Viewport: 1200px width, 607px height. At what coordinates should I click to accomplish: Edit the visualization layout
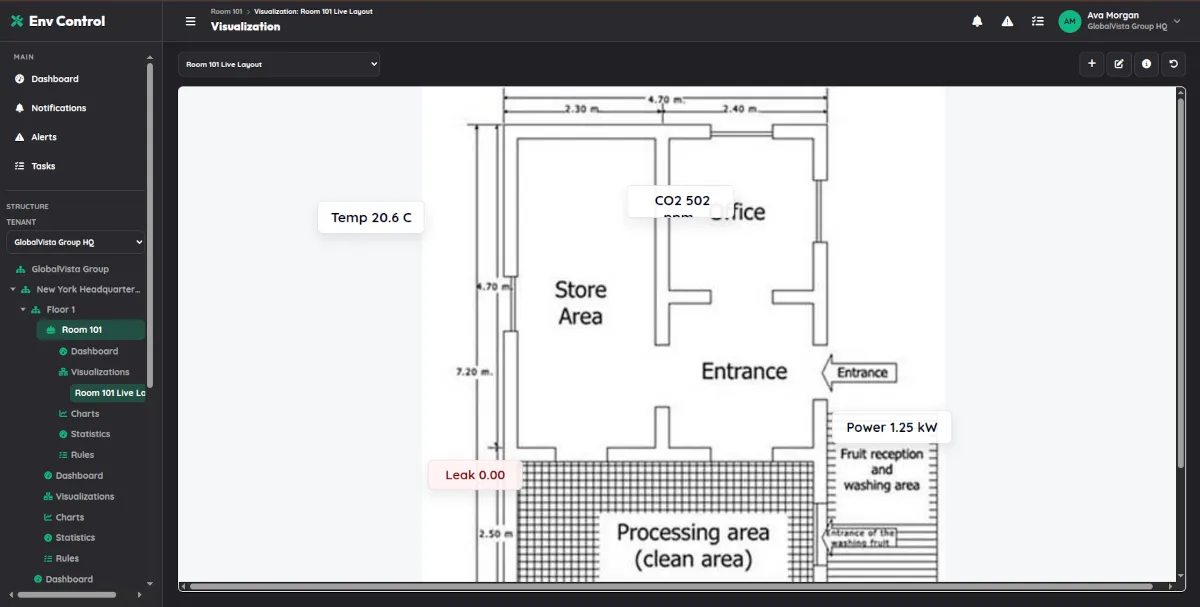1119,64
